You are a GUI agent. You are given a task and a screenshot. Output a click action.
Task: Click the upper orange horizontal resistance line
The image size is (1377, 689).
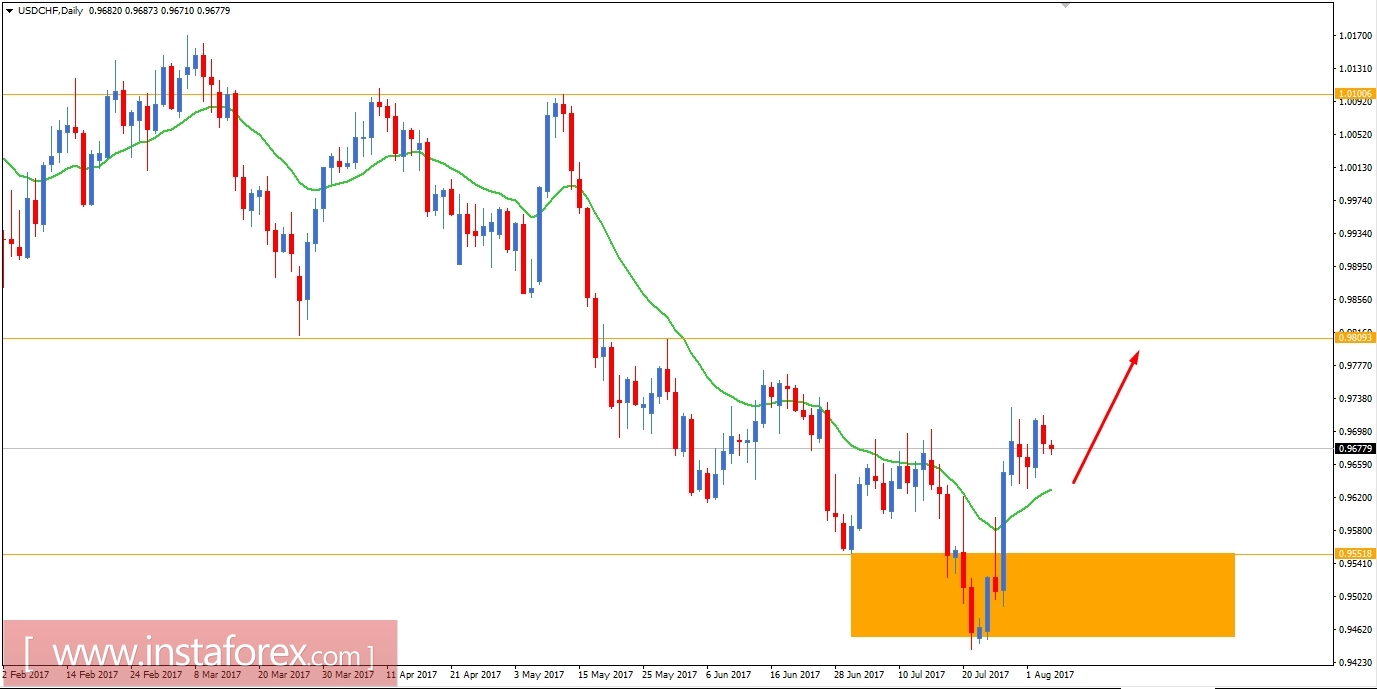[x=600, y=93]
